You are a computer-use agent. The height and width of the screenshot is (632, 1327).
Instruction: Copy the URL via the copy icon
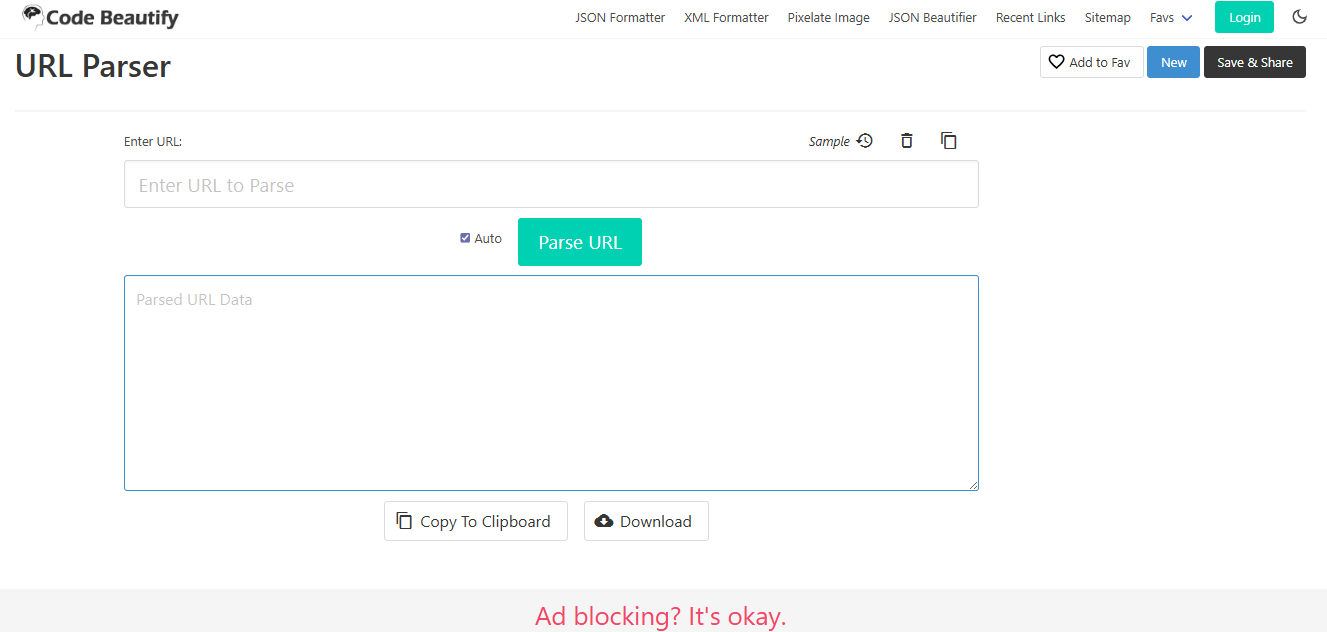[x=948, y=141]
